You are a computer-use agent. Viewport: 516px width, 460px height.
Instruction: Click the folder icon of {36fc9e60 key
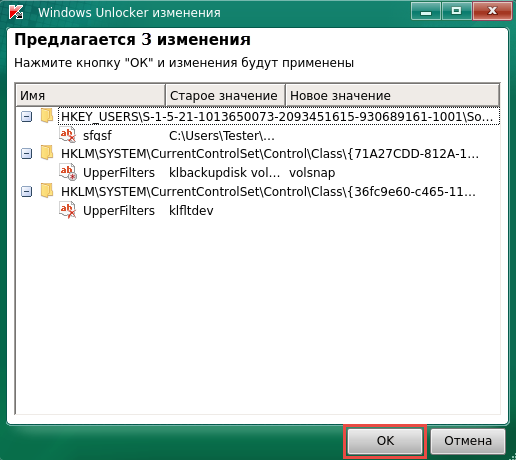(47, 191)
